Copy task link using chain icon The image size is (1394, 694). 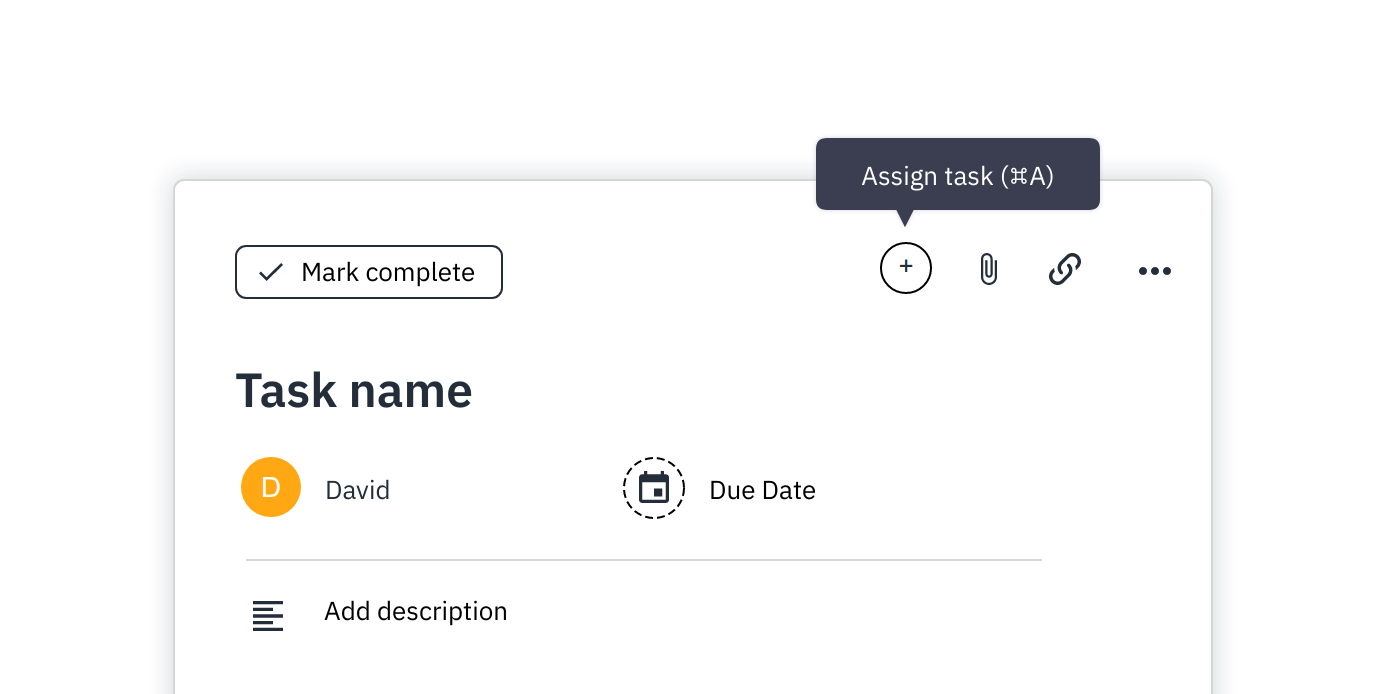[1064, 269]
